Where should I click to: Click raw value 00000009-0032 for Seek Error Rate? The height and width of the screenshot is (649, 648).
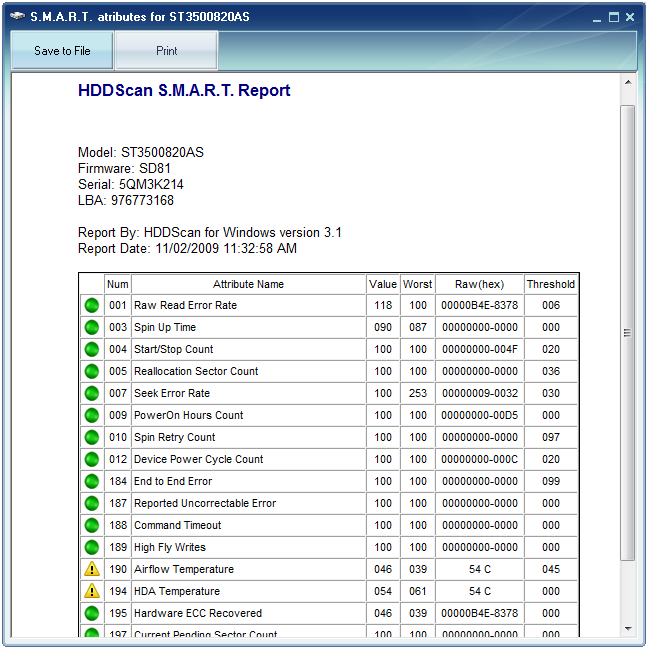tap(480, 393)
